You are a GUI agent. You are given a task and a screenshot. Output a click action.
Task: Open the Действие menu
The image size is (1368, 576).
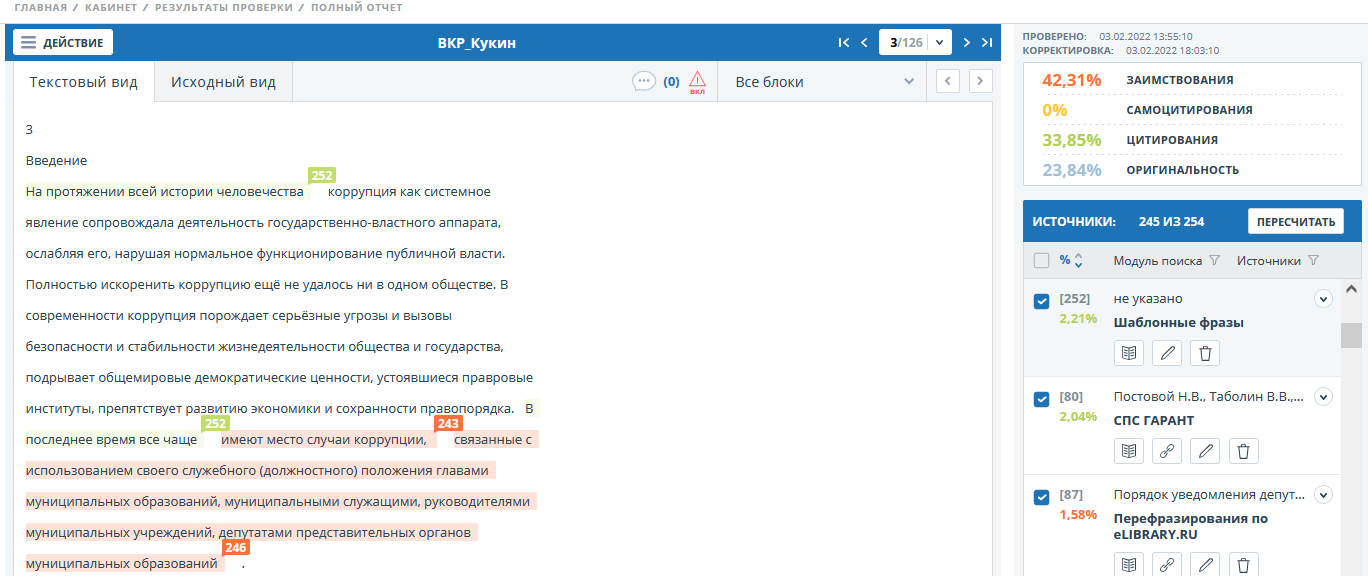coord(63,43)
